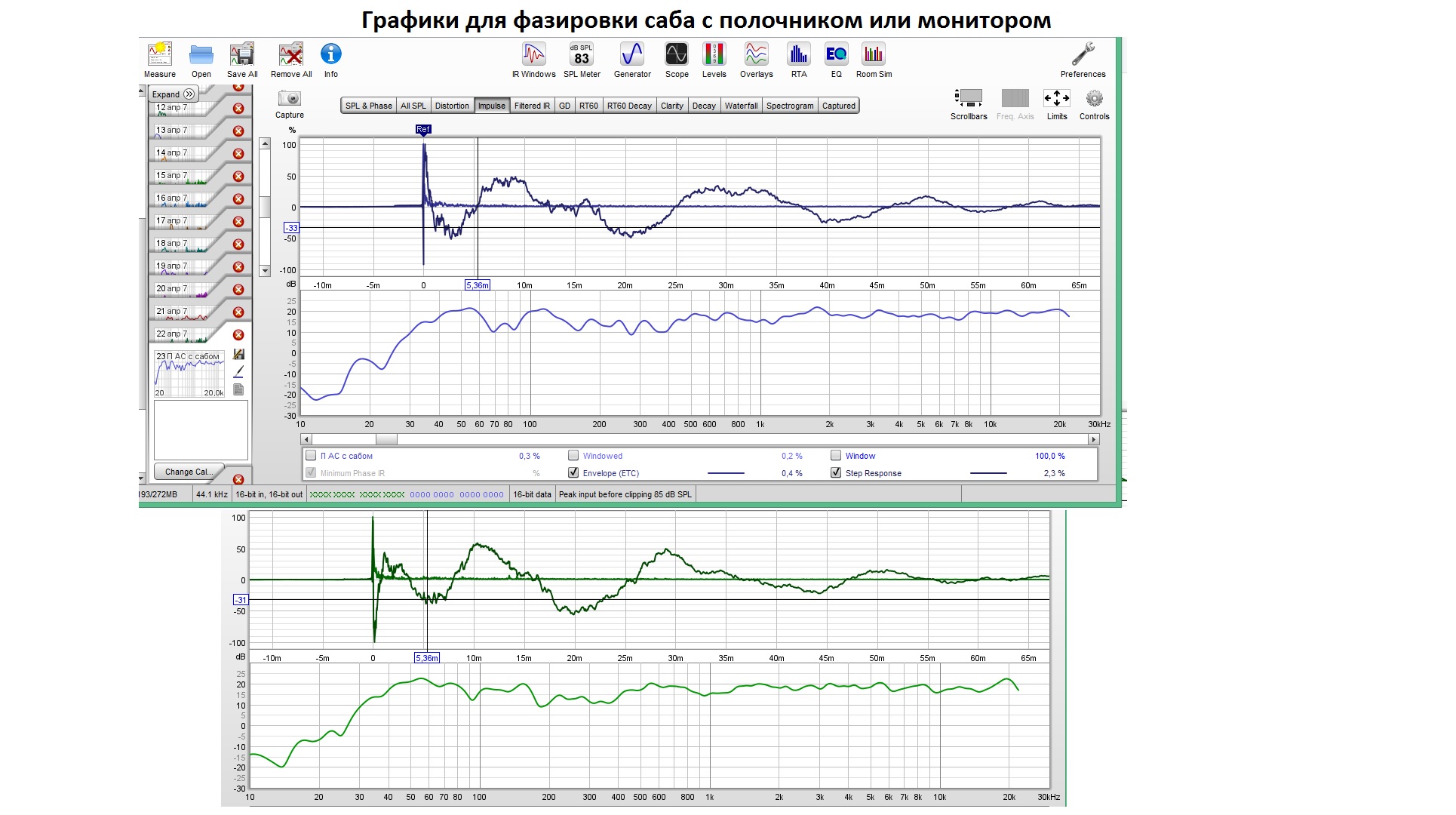
Task: Expand the measurements panel
Action: tap(173, 94)
